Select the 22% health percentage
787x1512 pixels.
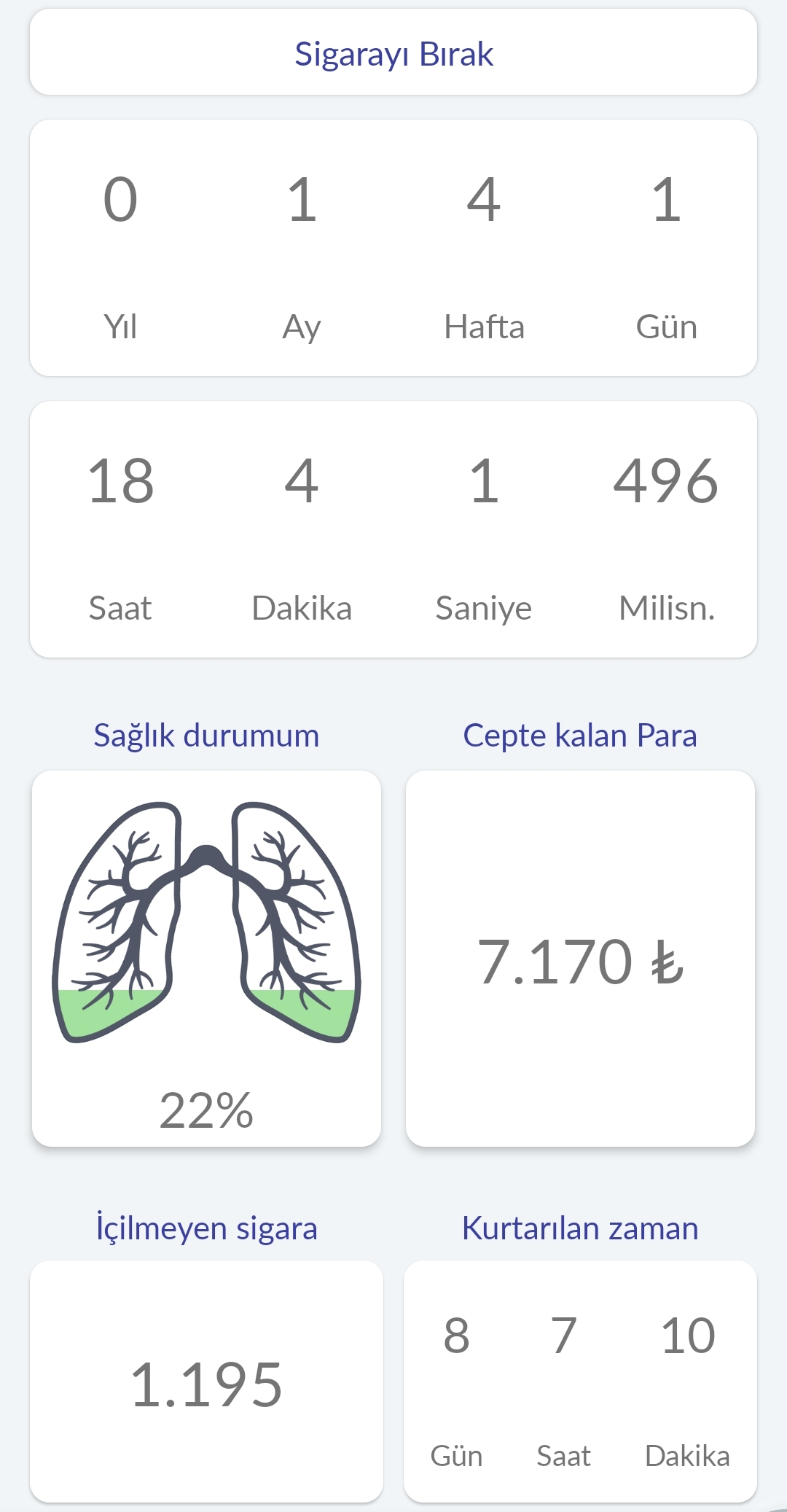(x=206, y=1110)
